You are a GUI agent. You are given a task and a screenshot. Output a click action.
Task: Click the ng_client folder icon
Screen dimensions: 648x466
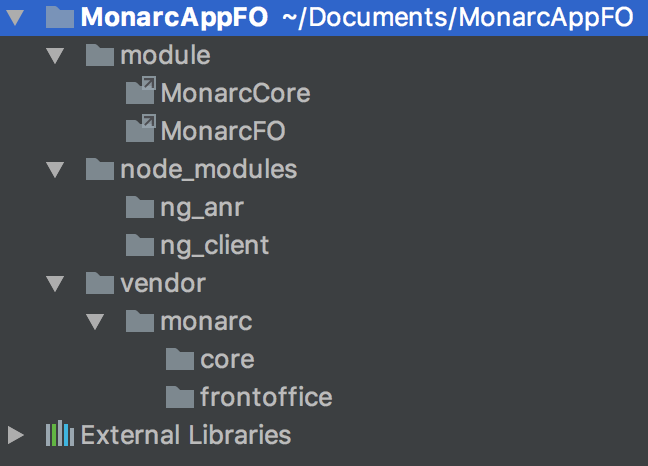point(140,245)
